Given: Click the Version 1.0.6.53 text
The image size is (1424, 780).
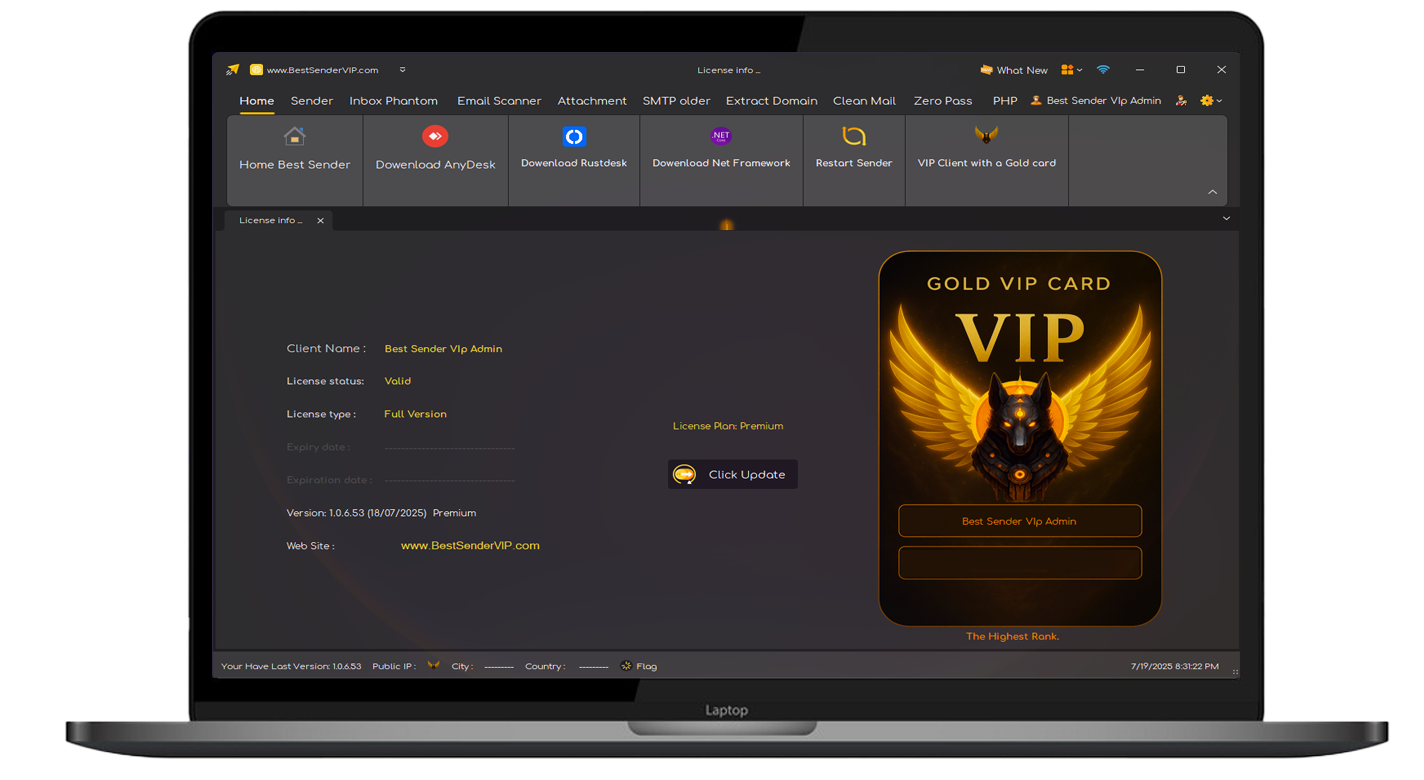Looking at the screenshot, I should tap(381, 513).
